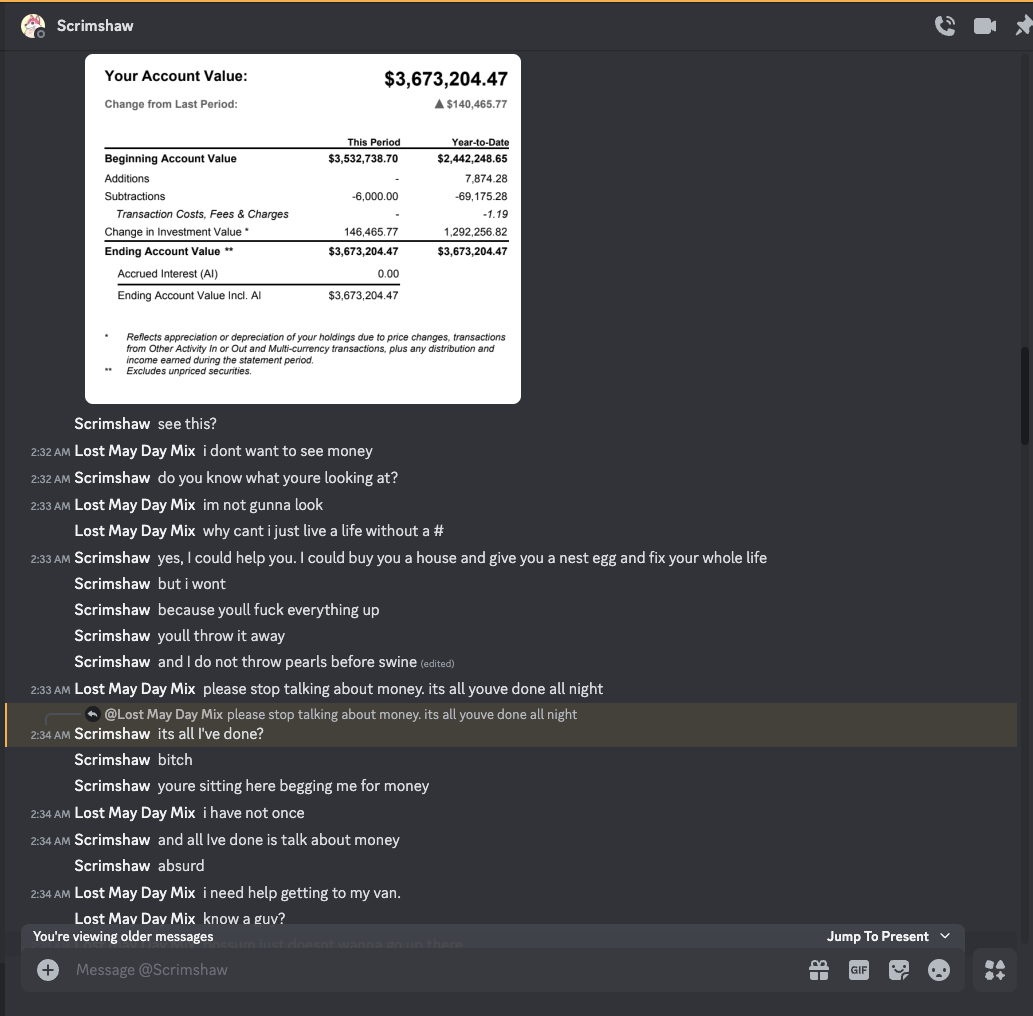Viewport: 1033px width, 1016px height.
Task: Click the Scrimshaw title in header
Action: click(95, 26)
